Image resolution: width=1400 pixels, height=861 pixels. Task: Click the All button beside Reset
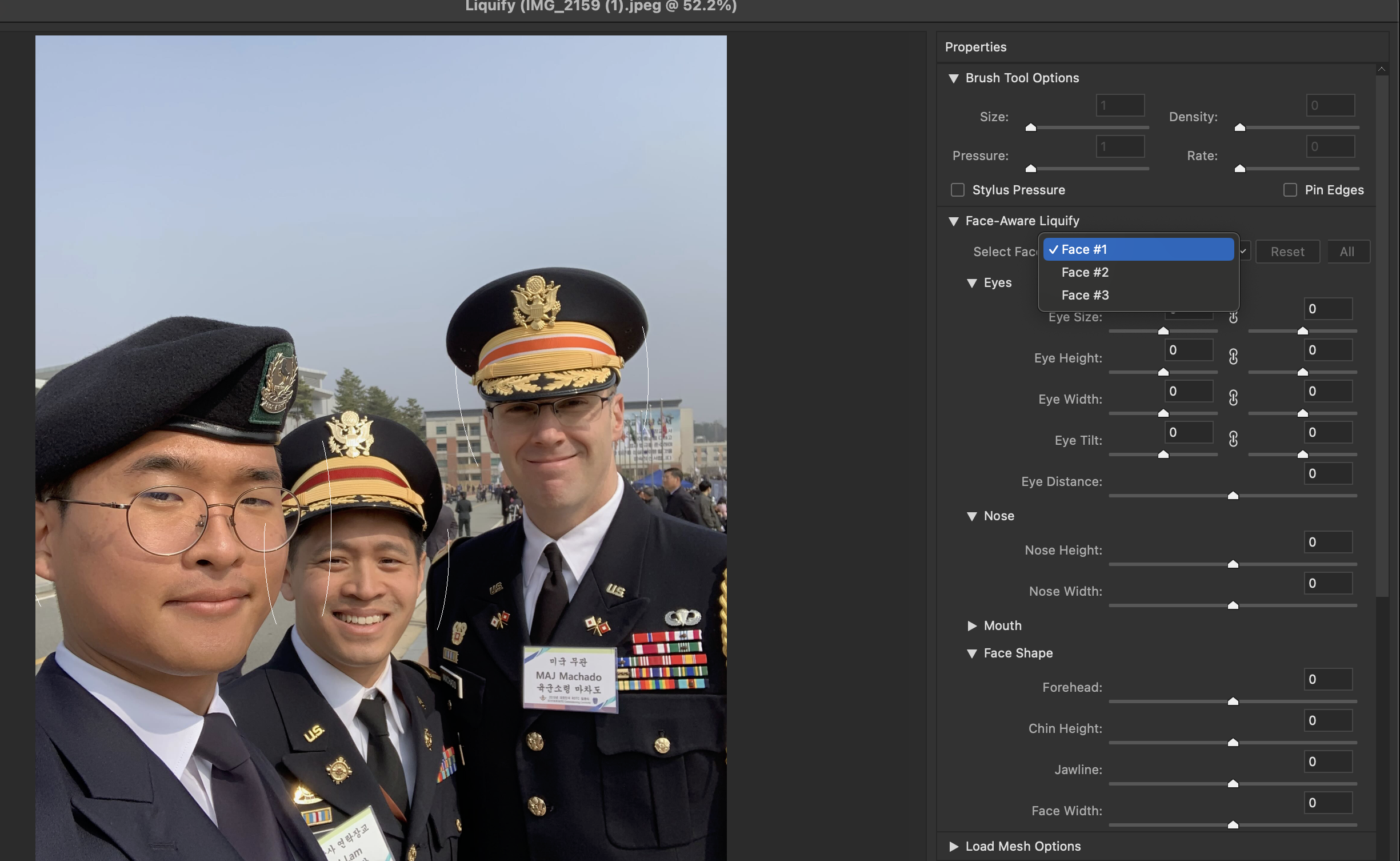point(1347,252)
